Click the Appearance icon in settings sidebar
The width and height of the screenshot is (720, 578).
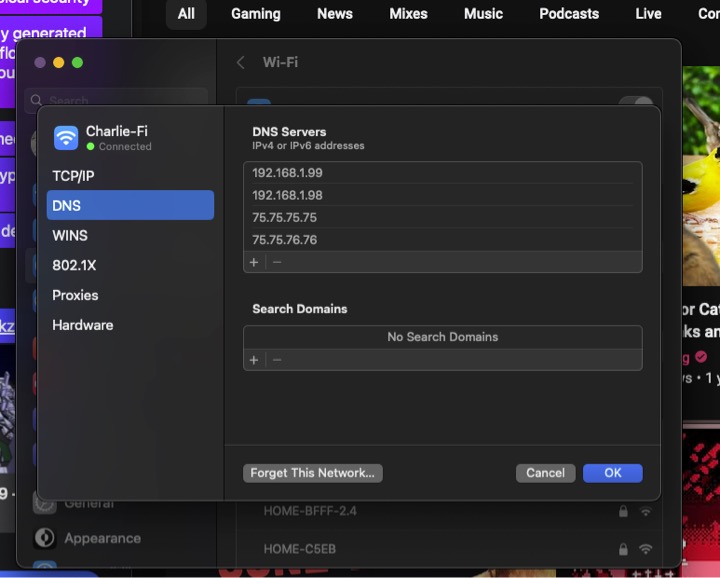44,538
